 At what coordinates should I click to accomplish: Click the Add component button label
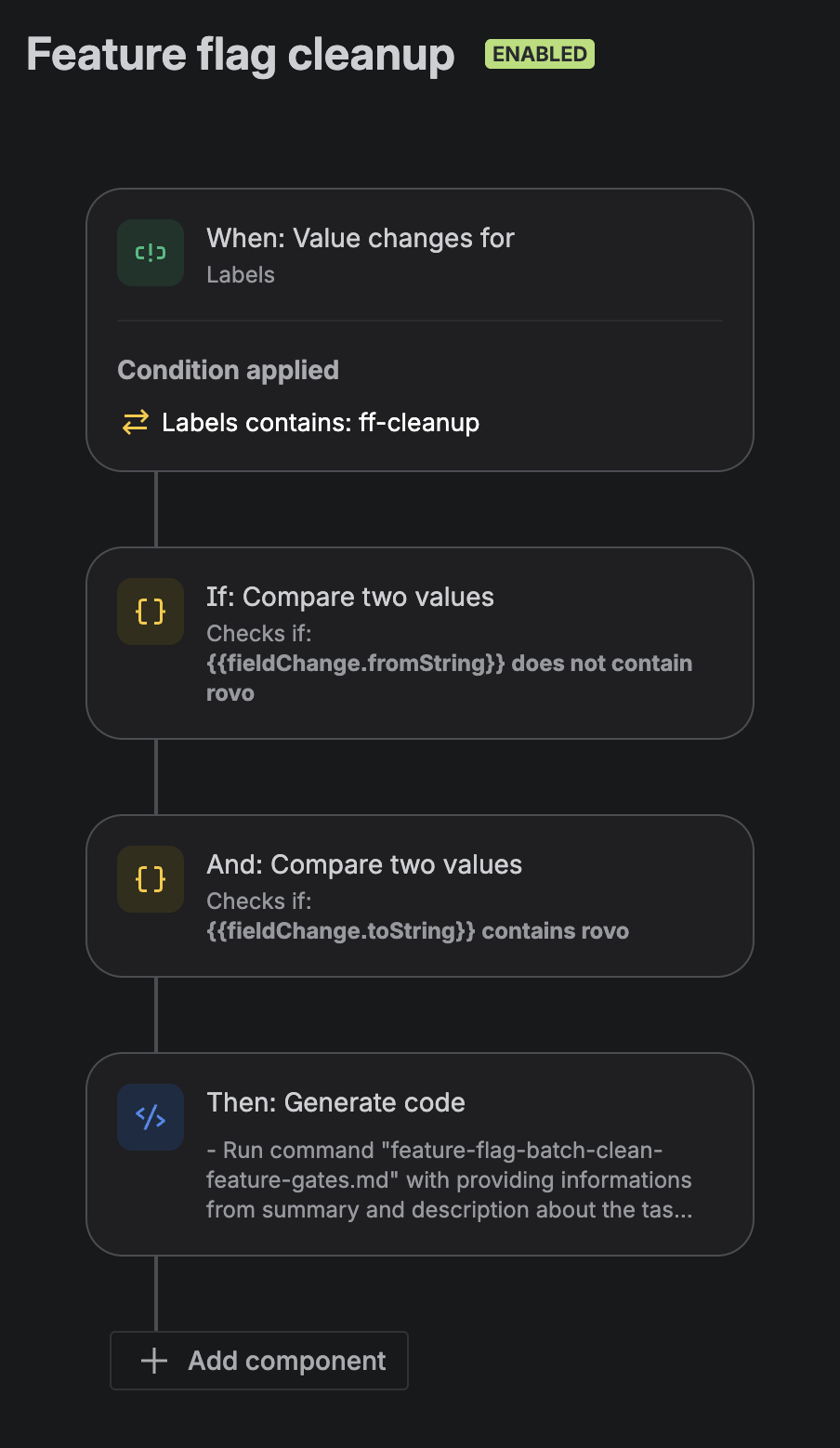287,1362
